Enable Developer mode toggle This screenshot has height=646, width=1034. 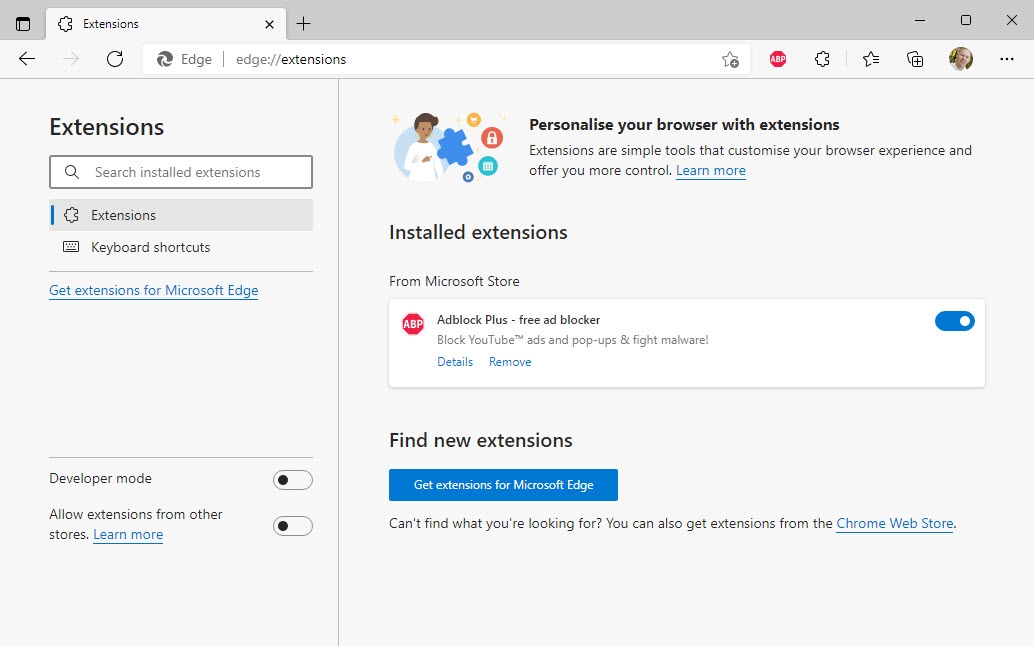(x=293, y=480)
